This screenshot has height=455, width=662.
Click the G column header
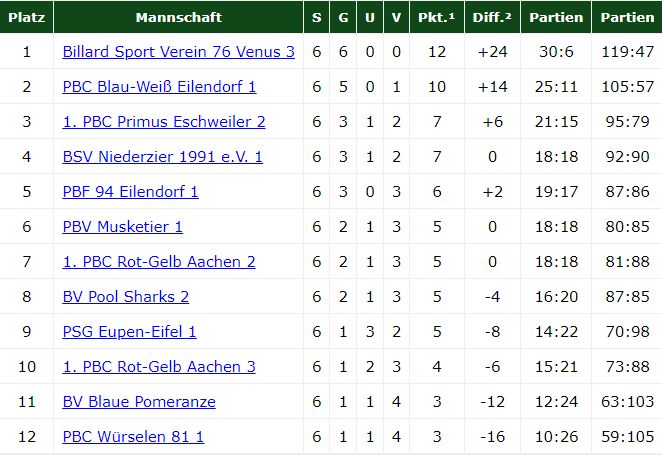344,17
